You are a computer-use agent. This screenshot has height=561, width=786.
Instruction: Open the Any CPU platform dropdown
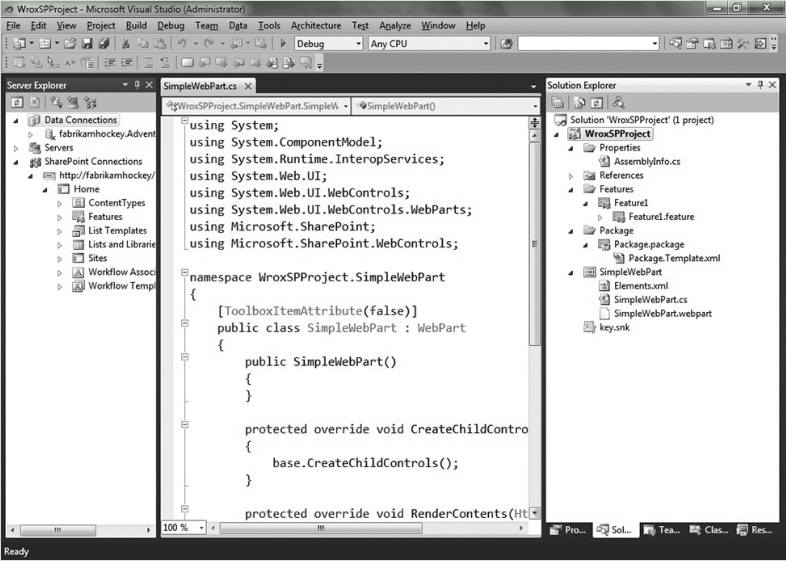(x=486, y=44)
